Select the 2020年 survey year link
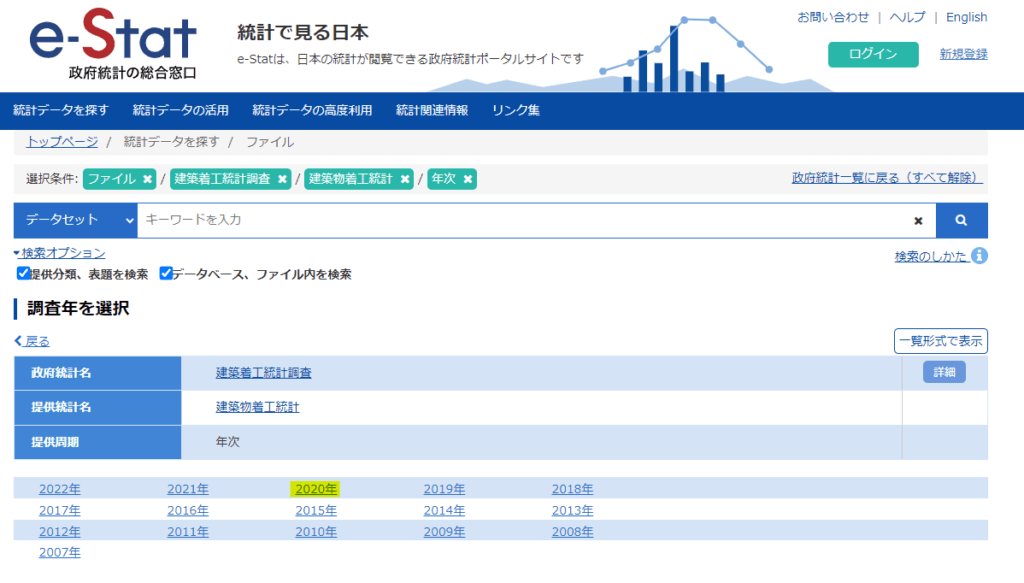This screenshot has height=583, width=1024. [316, 489]
